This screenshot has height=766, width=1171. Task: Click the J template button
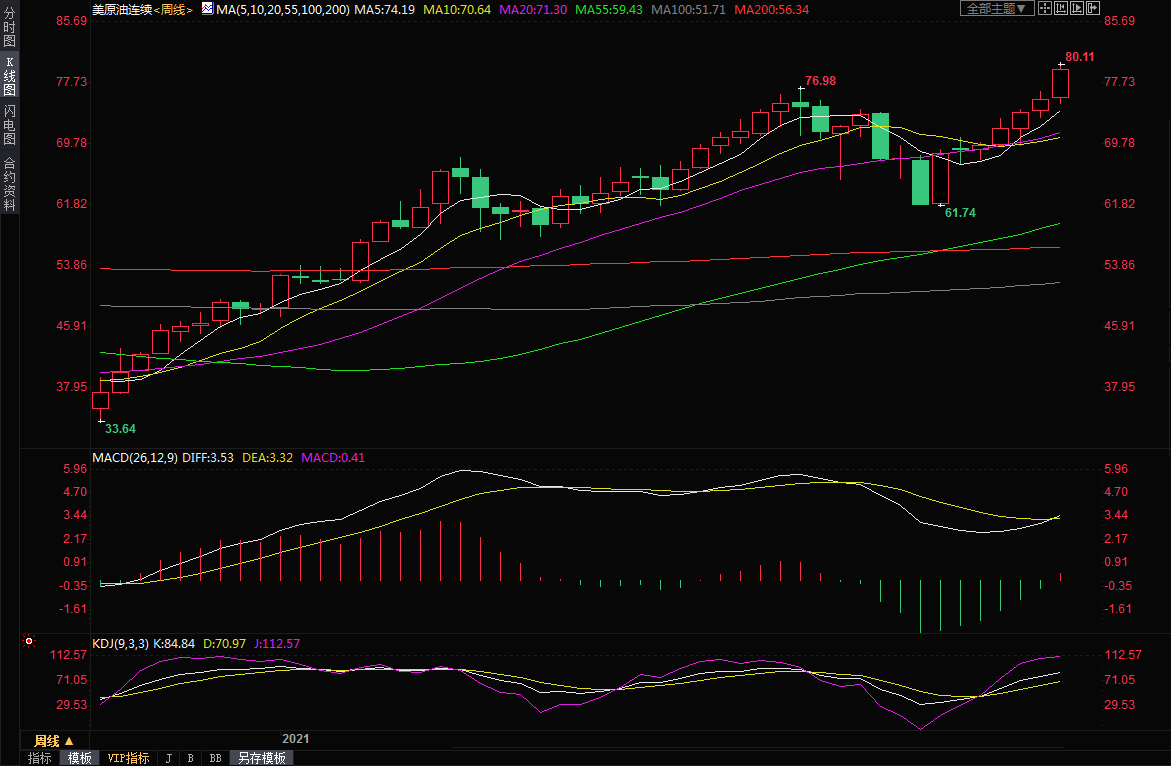(x=168, y=758)
